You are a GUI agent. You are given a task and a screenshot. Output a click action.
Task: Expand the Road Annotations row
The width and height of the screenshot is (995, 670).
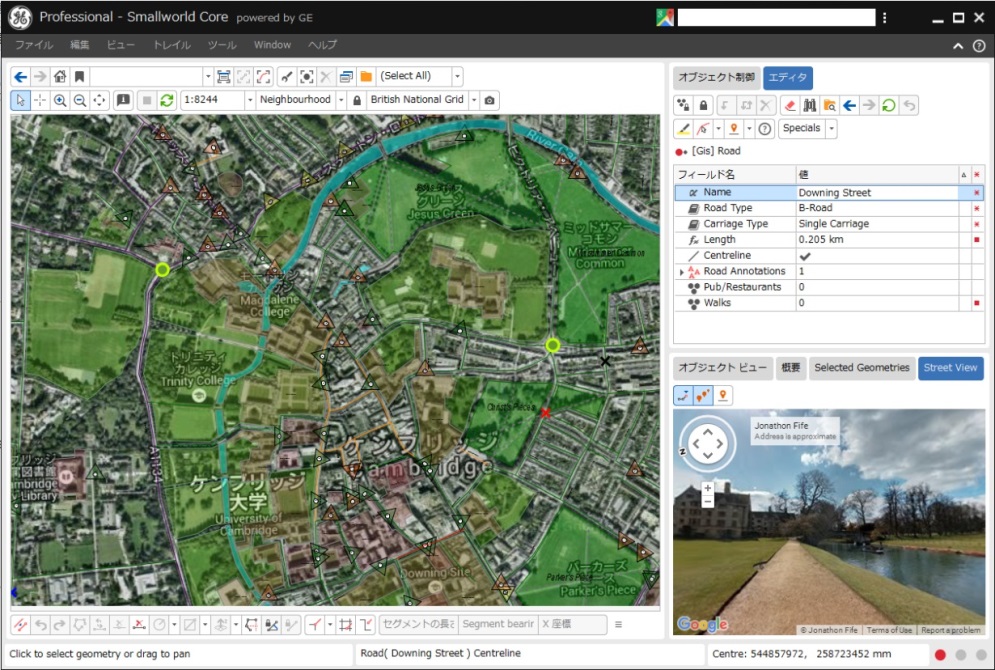[x=682, y=272]
